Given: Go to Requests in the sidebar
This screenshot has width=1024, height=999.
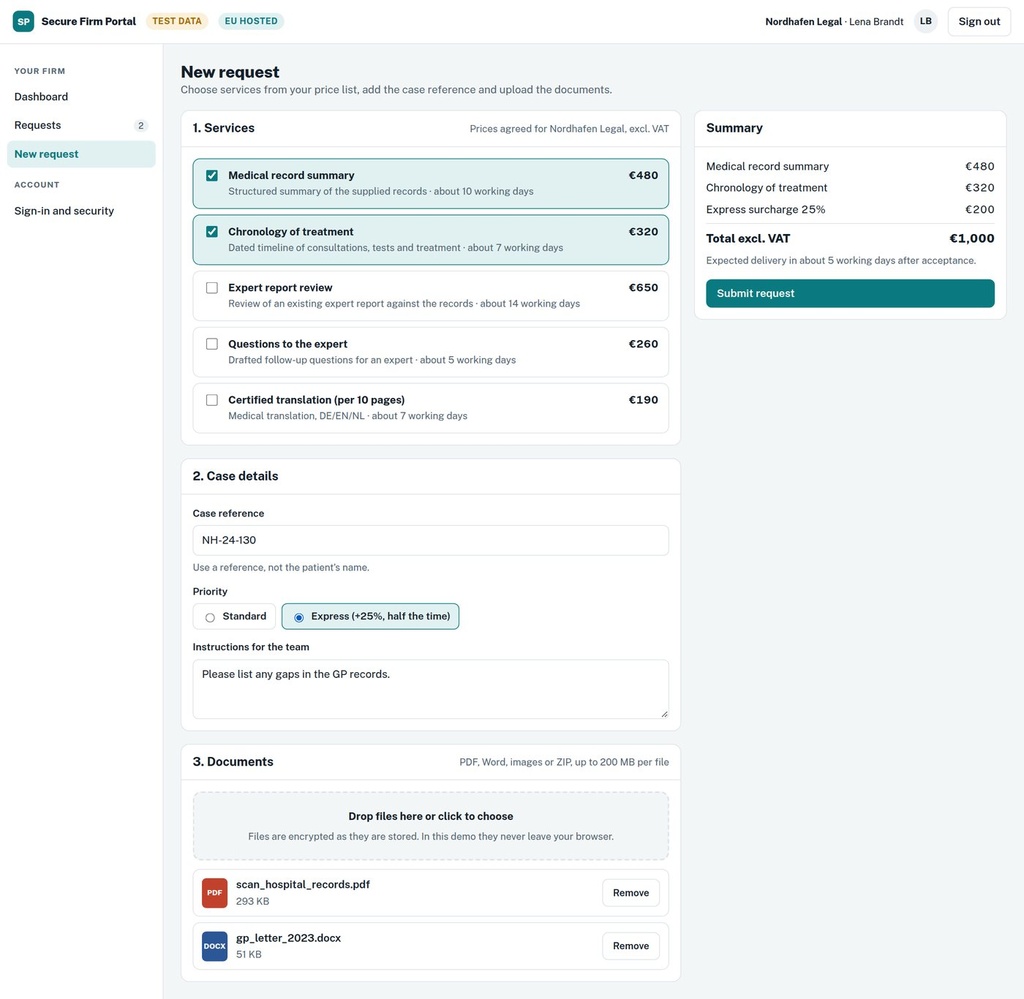Looking at the screenshot, I should (x=81, y=125).
